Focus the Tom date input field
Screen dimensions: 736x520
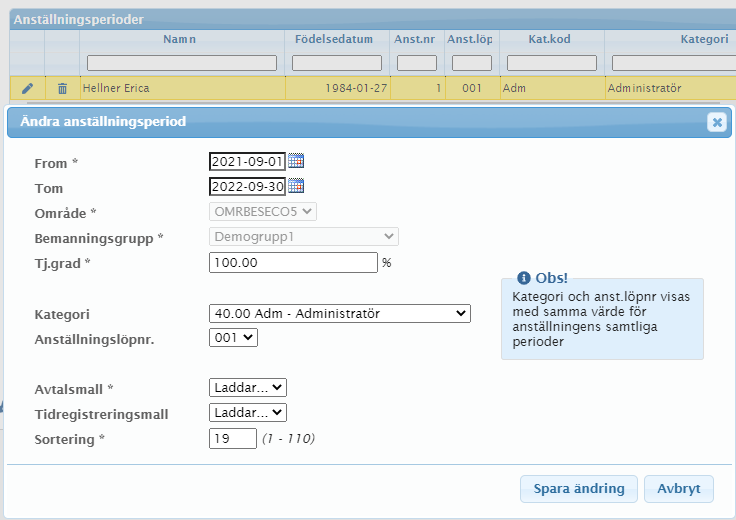pos(246,186)
